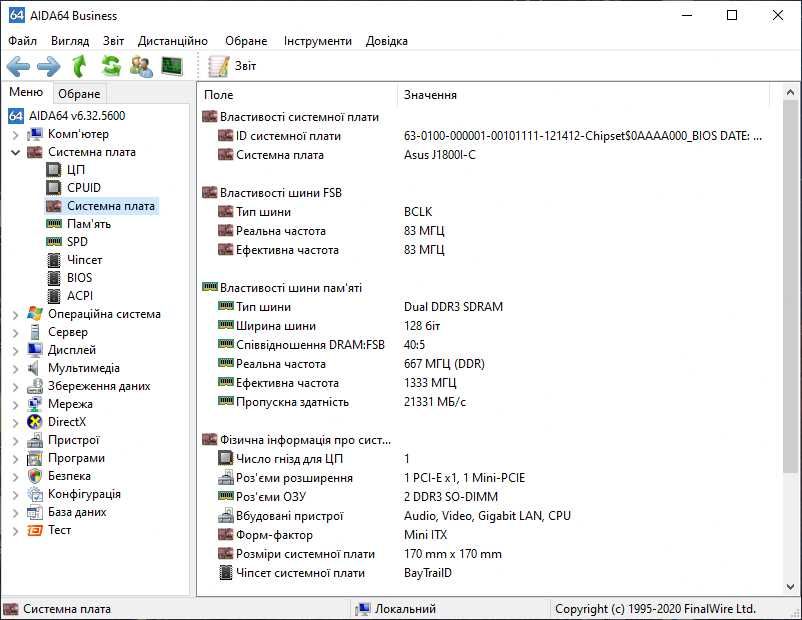The image size is (802, 620).
Task: Click the Тест orange benchmark icon
Action: pos(34,530)
